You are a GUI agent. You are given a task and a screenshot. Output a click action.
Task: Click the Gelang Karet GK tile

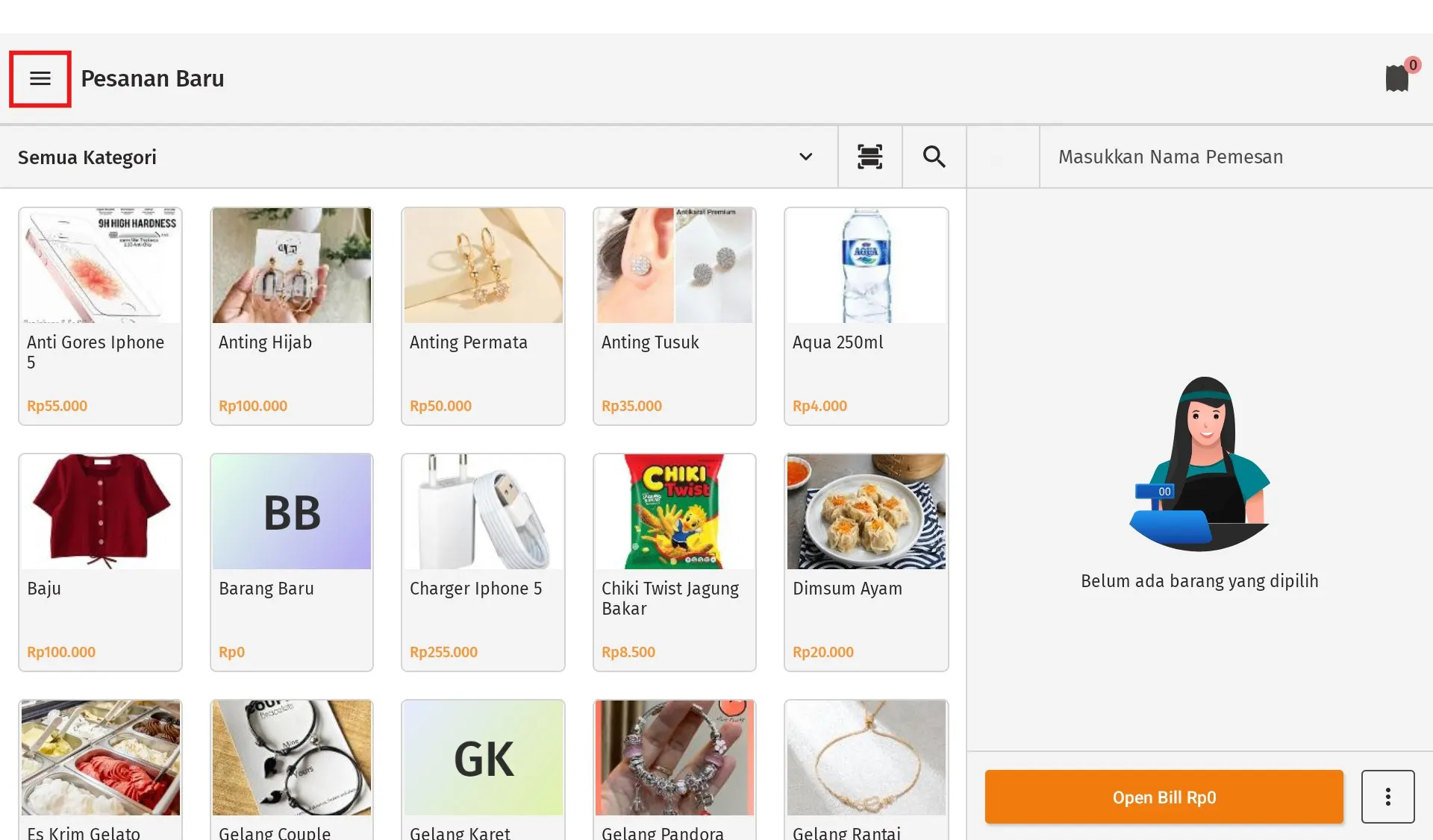click(483, 768)
